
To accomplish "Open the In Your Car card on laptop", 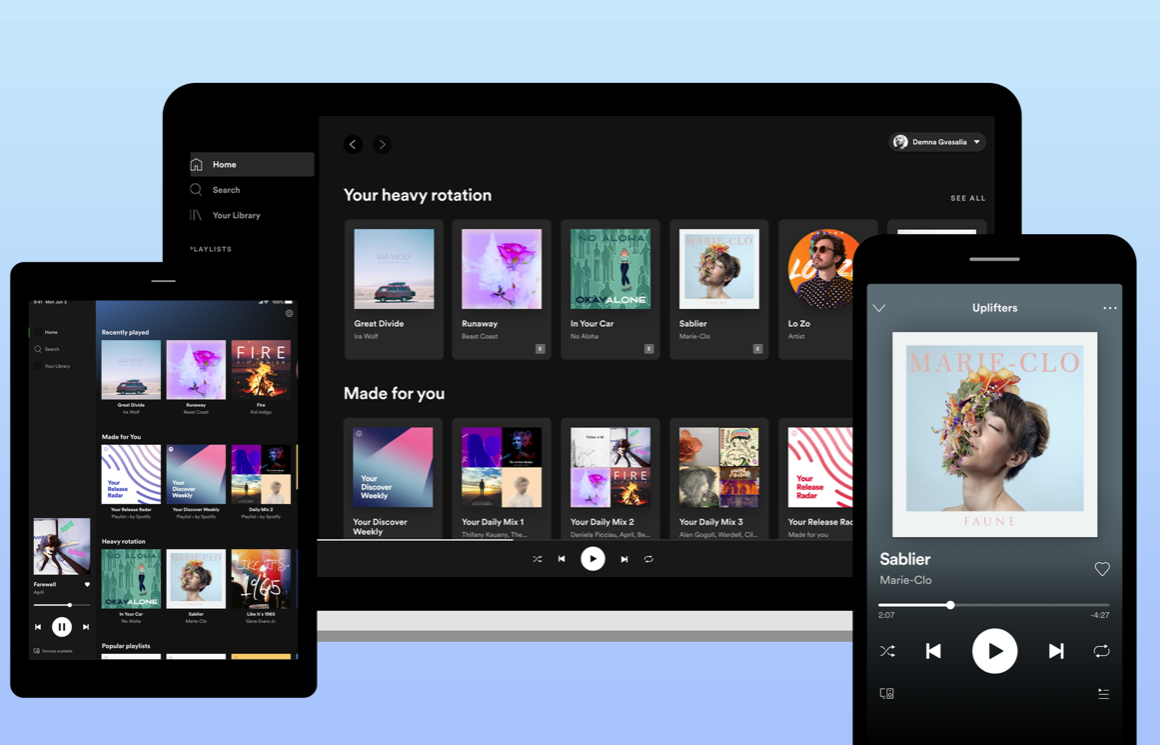I will 610,289.
